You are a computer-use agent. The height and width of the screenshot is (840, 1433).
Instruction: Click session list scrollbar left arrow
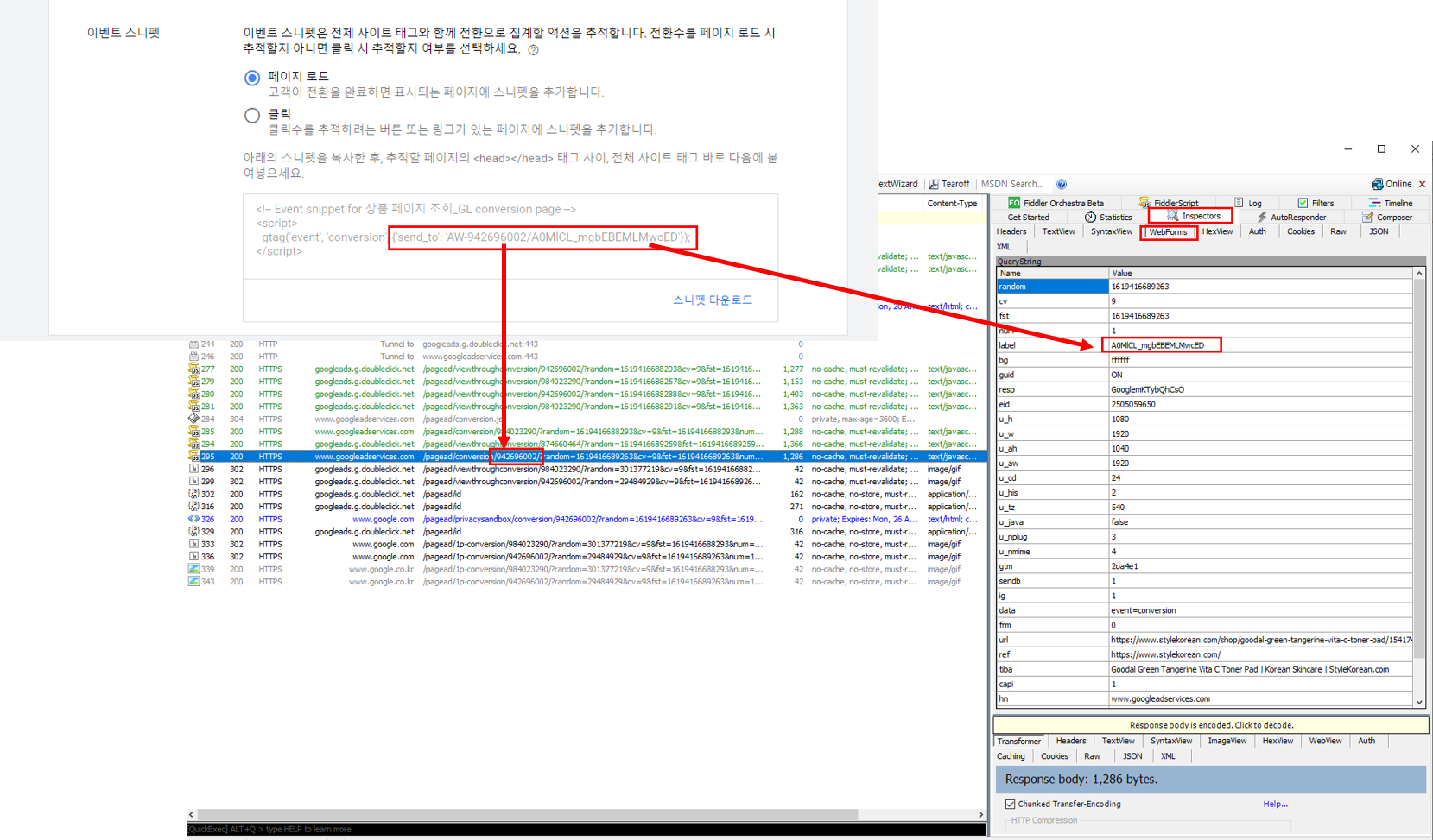click(x=192, y=814)
